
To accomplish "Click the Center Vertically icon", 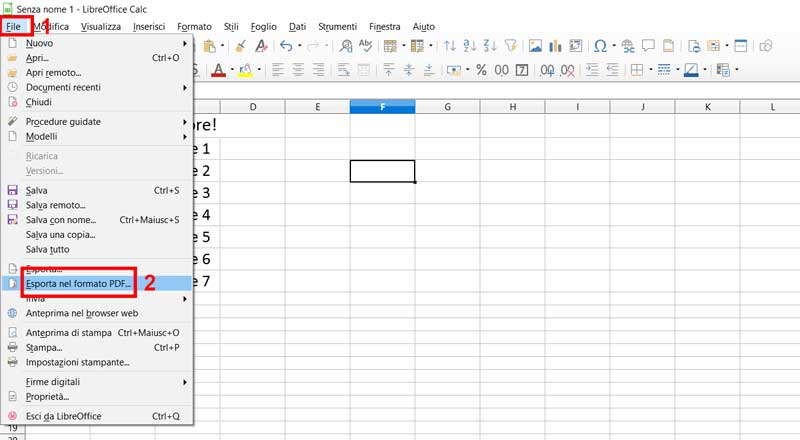I will [409, 70].
